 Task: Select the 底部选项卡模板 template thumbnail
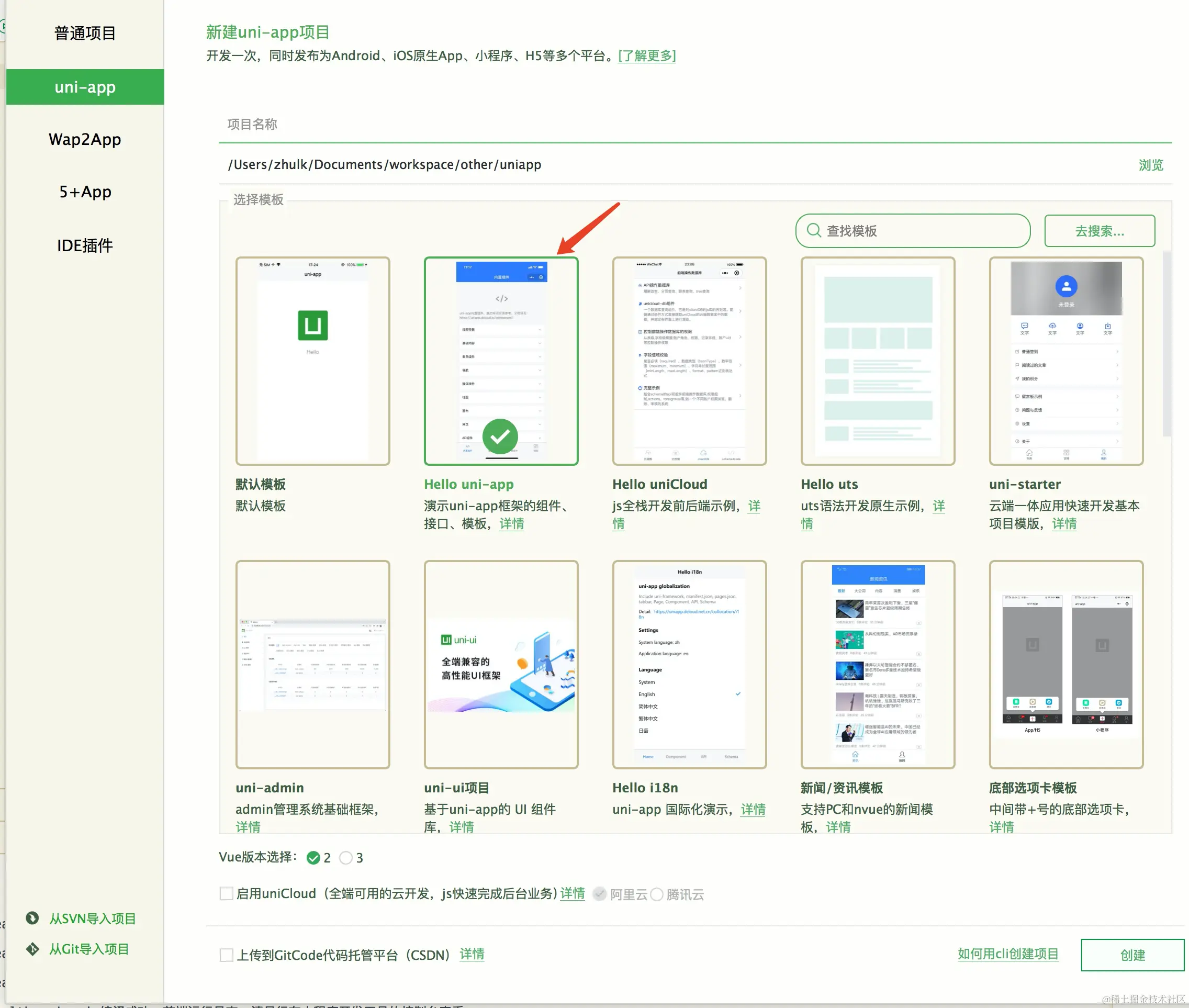1067,665
